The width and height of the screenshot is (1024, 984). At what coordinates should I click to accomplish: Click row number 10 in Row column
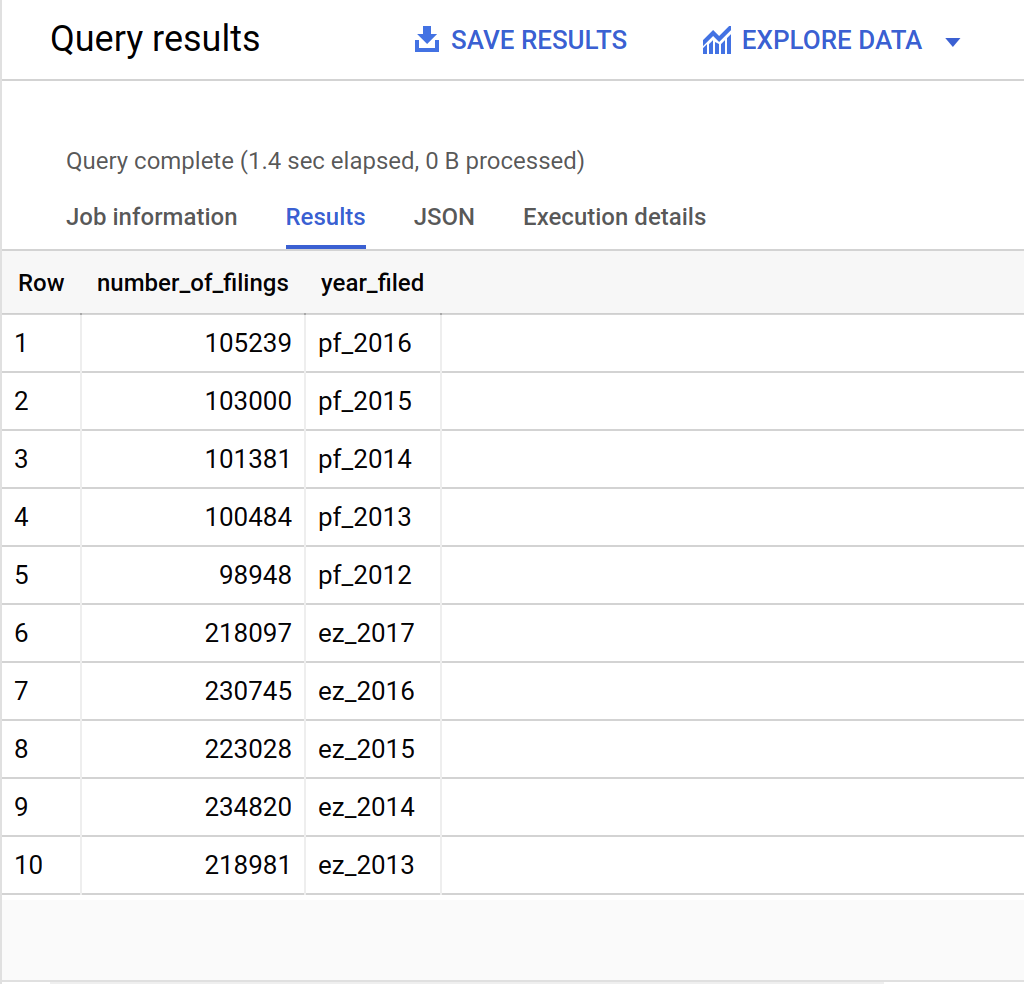coord(29,865)
